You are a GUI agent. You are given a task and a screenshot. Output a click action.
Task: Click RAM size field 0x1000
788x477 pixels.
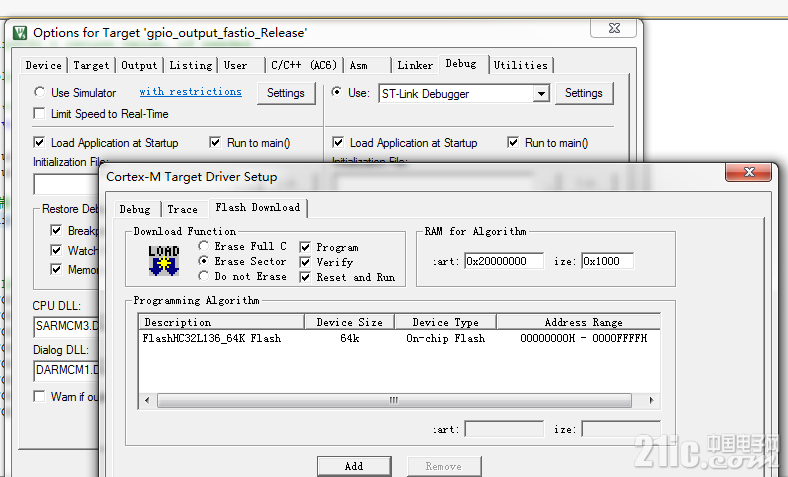point(607,261)
